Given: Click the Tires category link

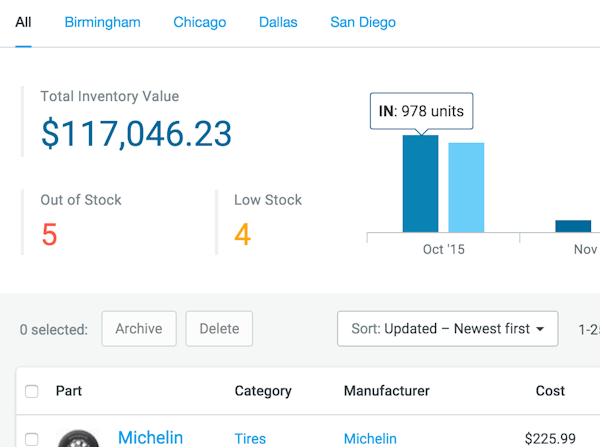Looking at the screenshot, I should (x=250, y=439).
